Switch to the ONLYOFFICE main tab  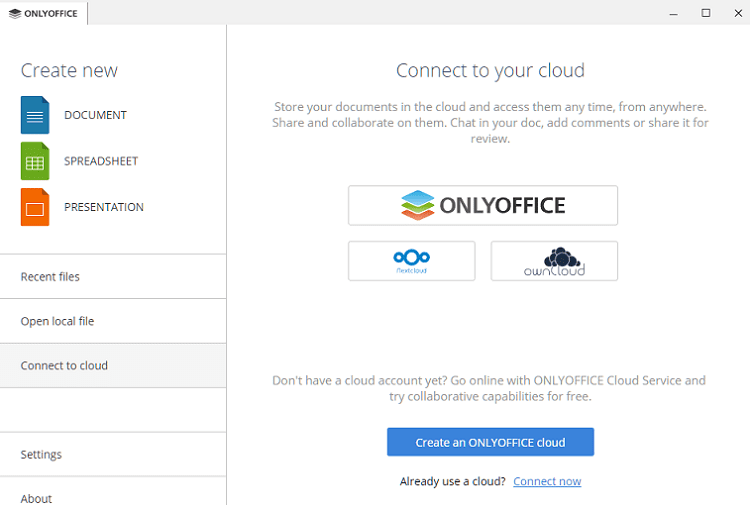point(44,13)
